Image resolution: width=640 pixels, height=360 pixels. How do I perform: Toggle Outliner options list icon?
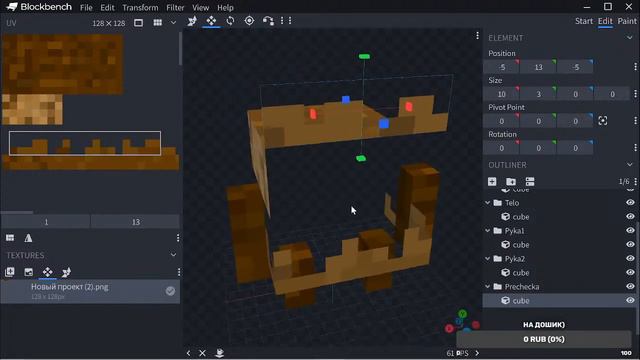pyautogui.click(x=530, y=182)
